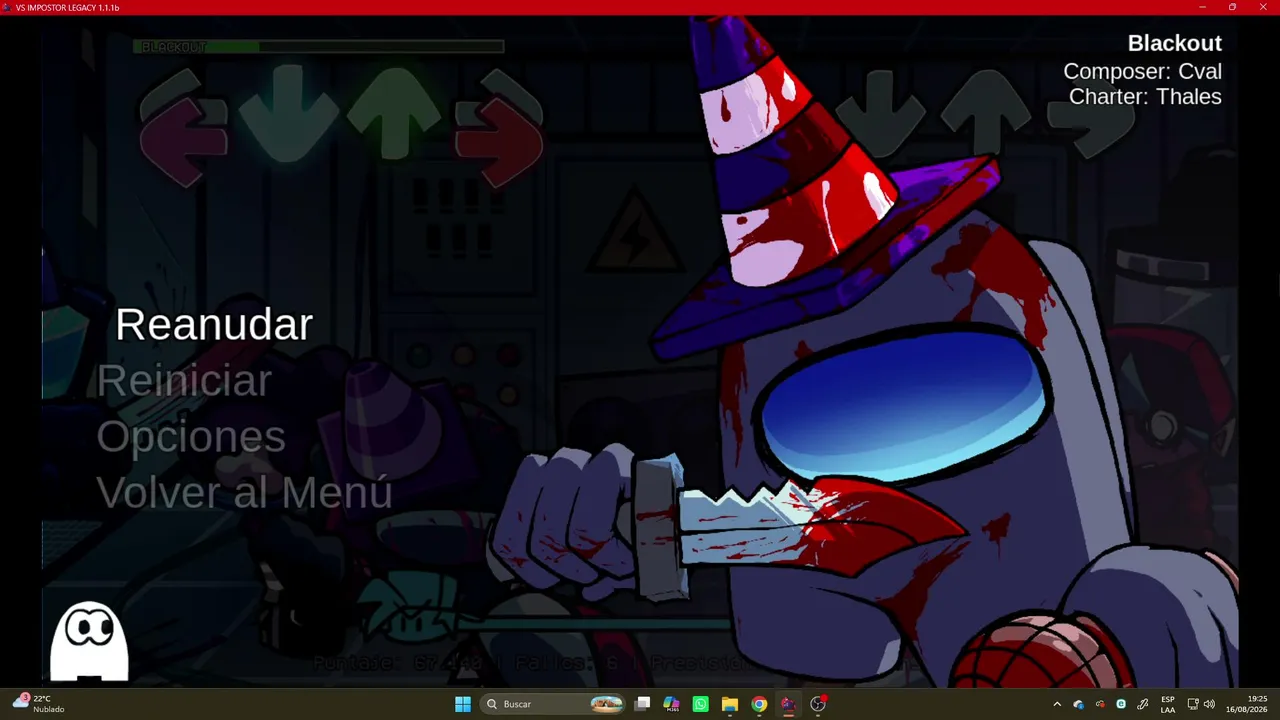Close the VS Impostor Legacy window

click(1263, 7)
